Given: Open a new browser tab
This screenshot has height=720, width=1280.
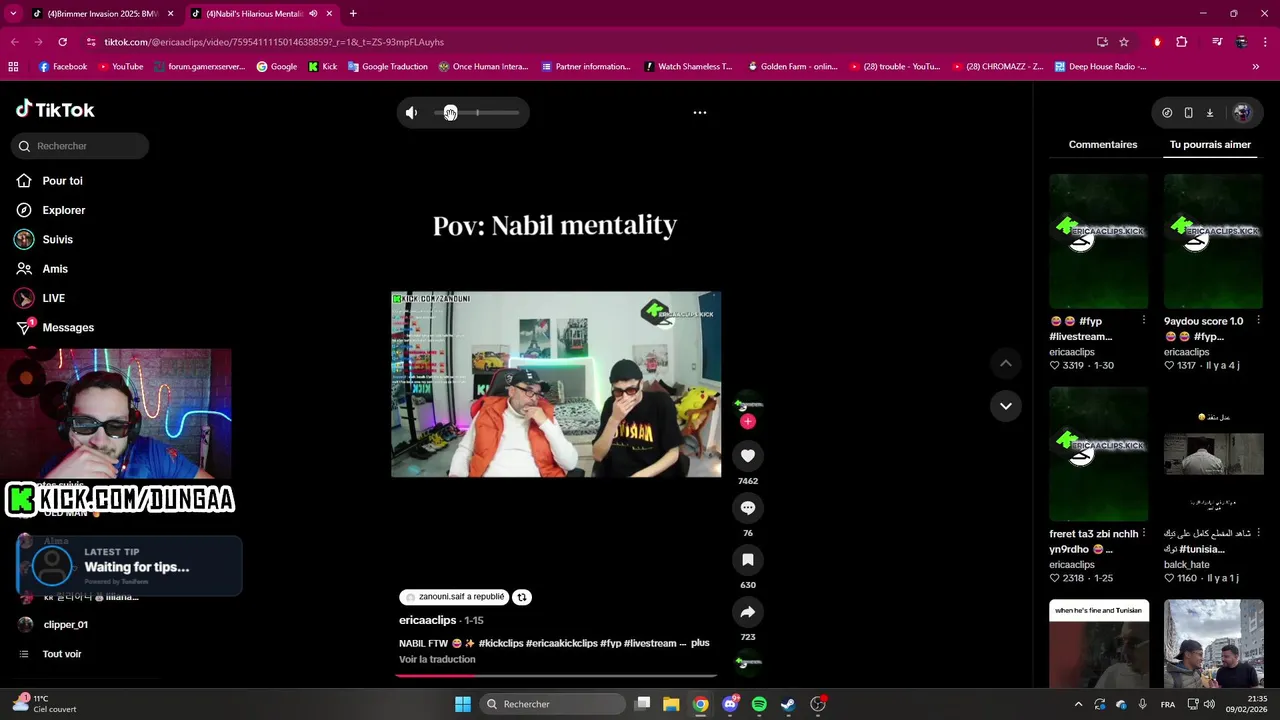Looking at the screenshot, I should 353,14.
